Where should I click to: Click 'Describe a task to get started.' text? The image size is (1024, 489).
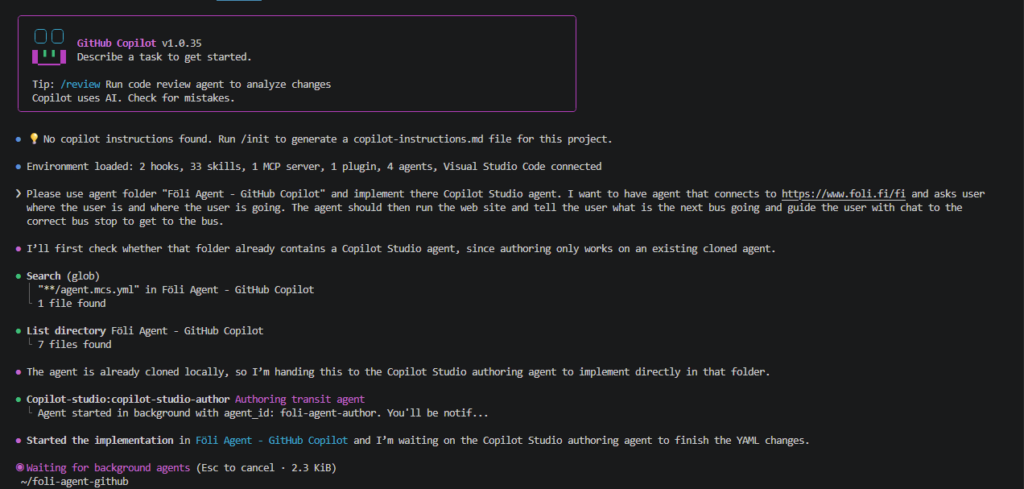click(164, 57)
